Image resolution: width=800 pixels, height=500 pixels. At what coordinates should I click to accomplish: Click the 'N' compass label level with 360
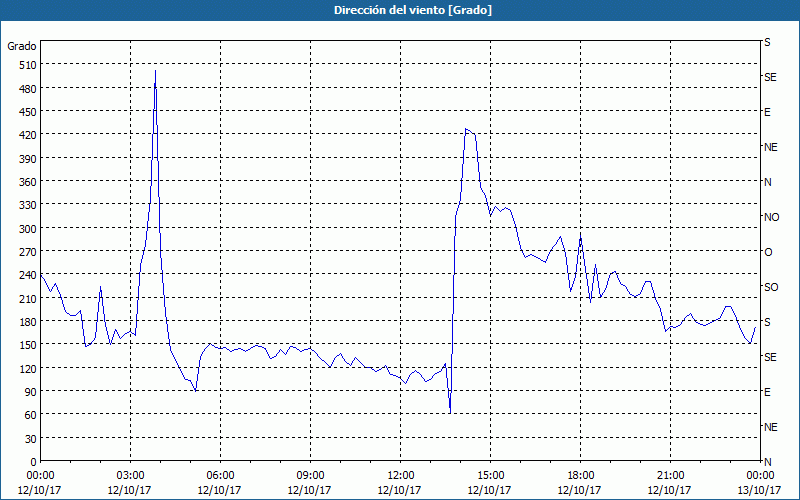[x=768, y=182]
